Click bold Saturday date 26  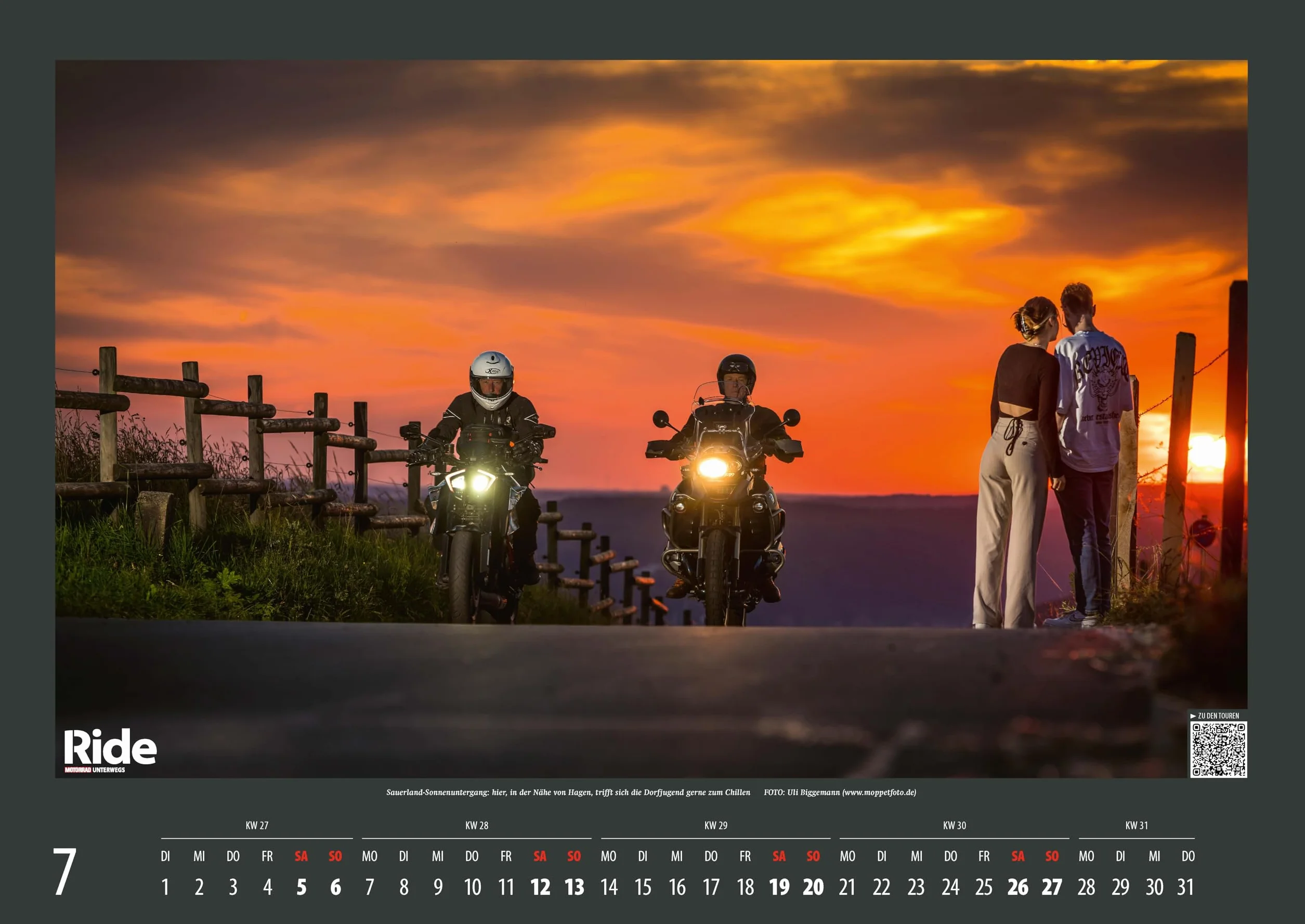pyautogui.click(x=1017, y=888)
